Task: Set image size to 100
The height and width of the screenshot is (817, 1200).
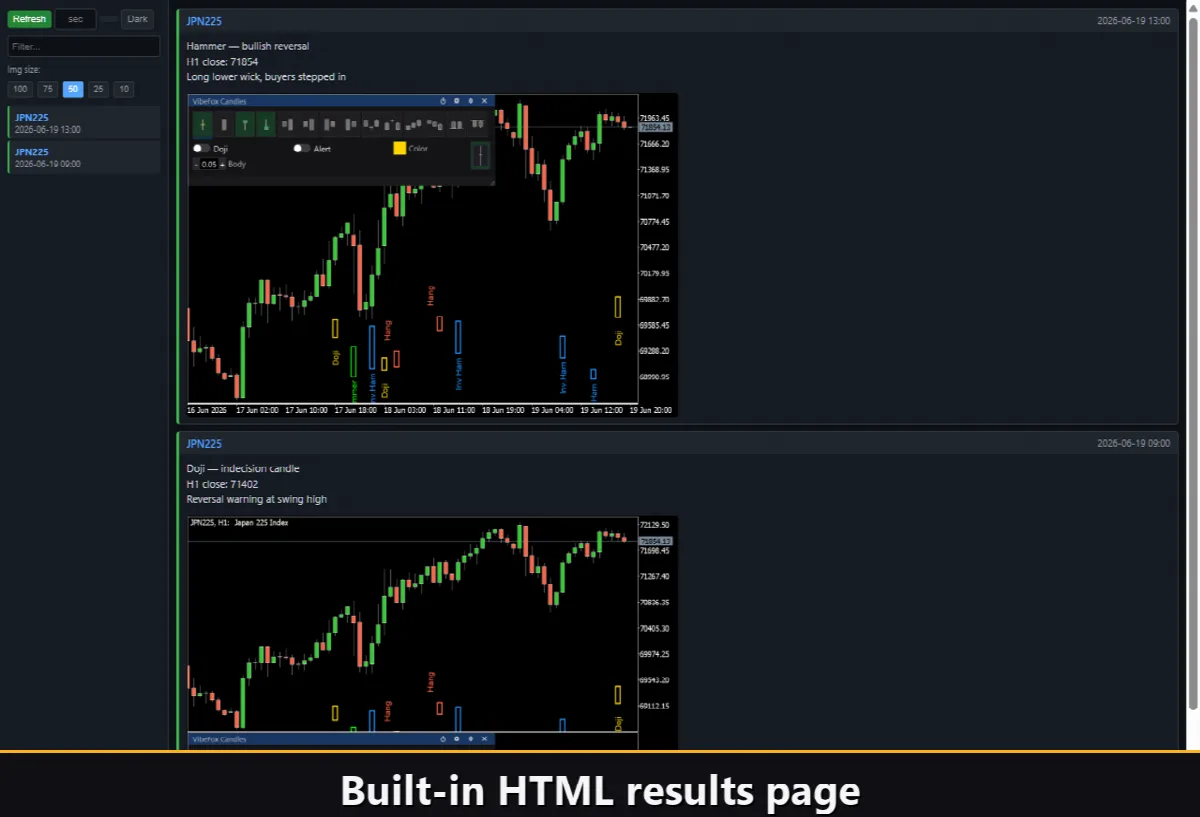Action: coord(21,89)
